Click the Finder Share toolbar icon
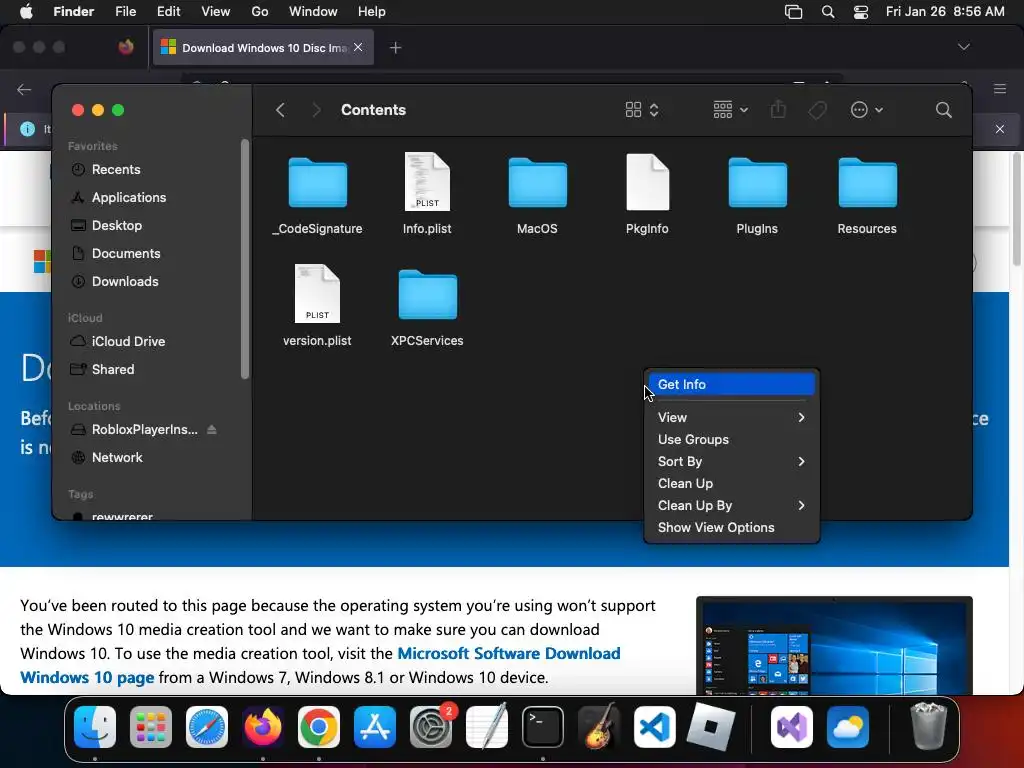This screenshot has height=768, width=1024. [x=778, y=109]
